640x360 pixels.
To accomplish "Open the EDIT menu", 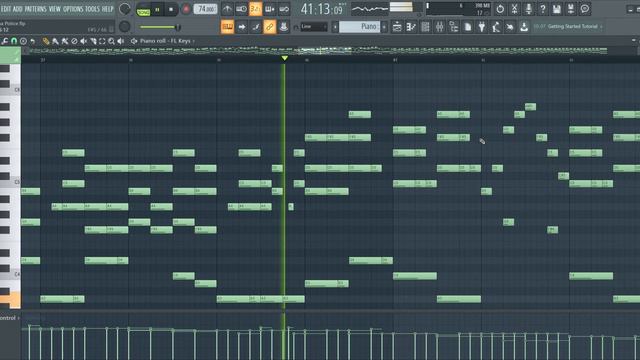I will (6, 9).
